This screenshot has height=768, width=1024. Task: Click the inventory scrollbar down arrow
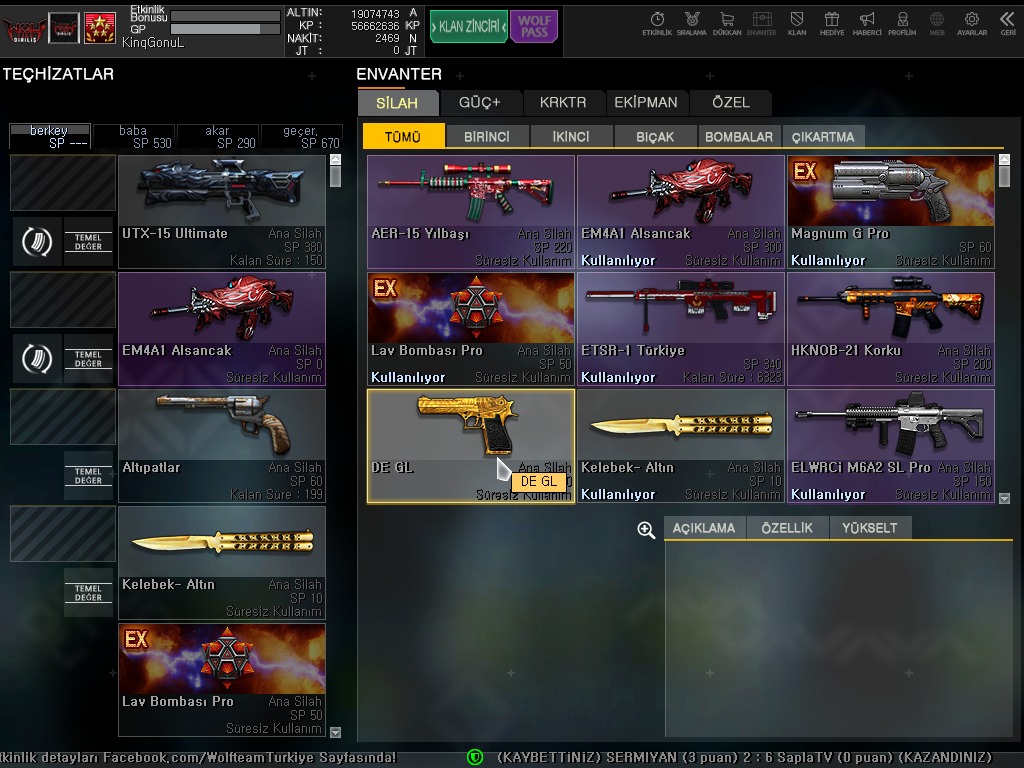[x=1004, y=498]
